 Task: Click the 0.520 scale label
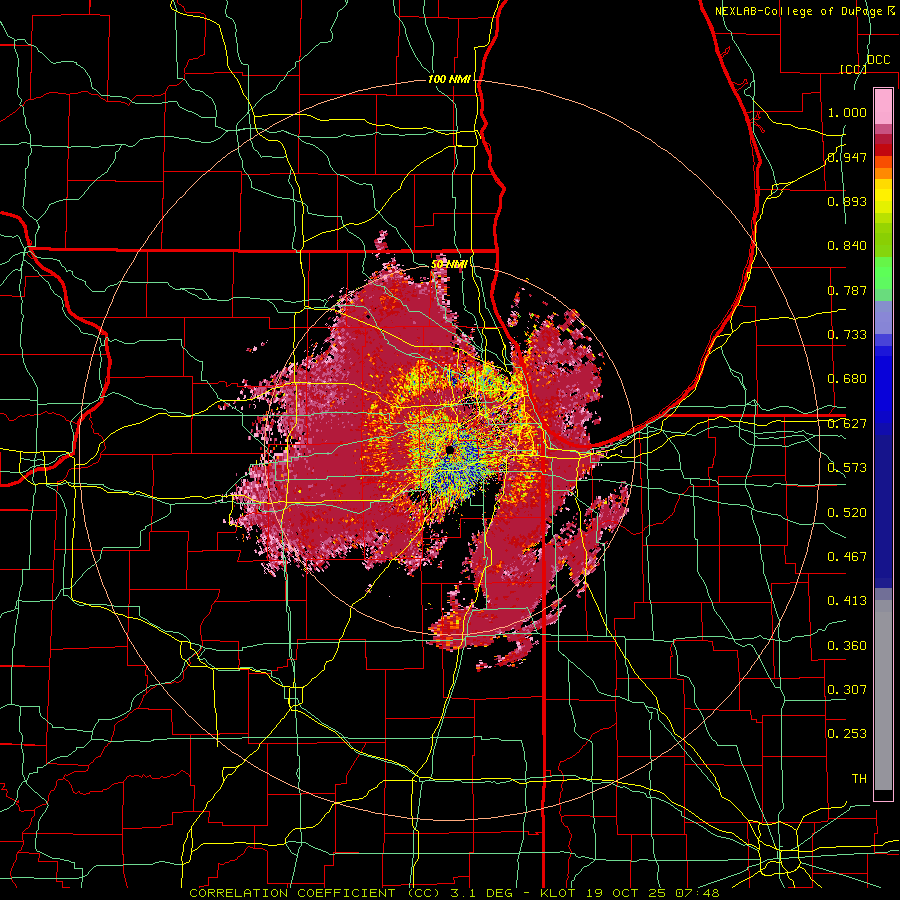tap(847, 513)
